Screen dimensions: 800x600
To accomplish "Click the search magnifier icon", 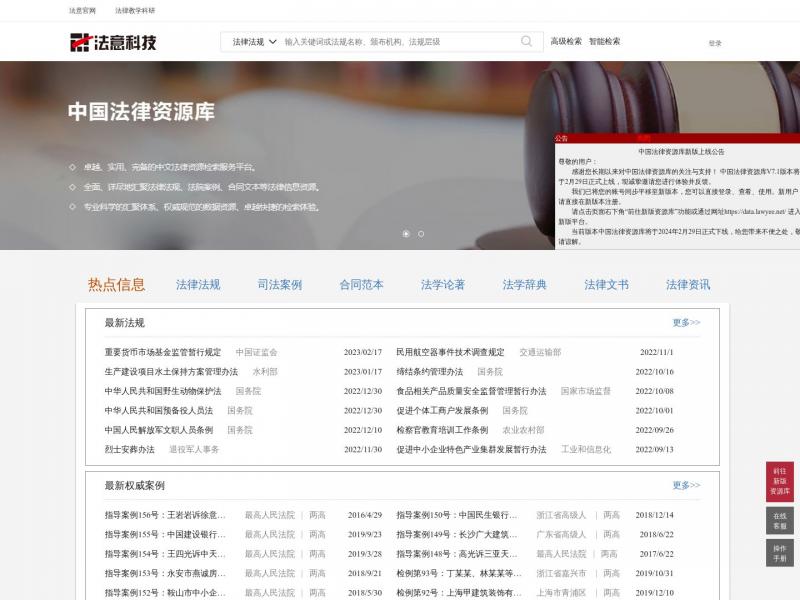I will point(526,42).
